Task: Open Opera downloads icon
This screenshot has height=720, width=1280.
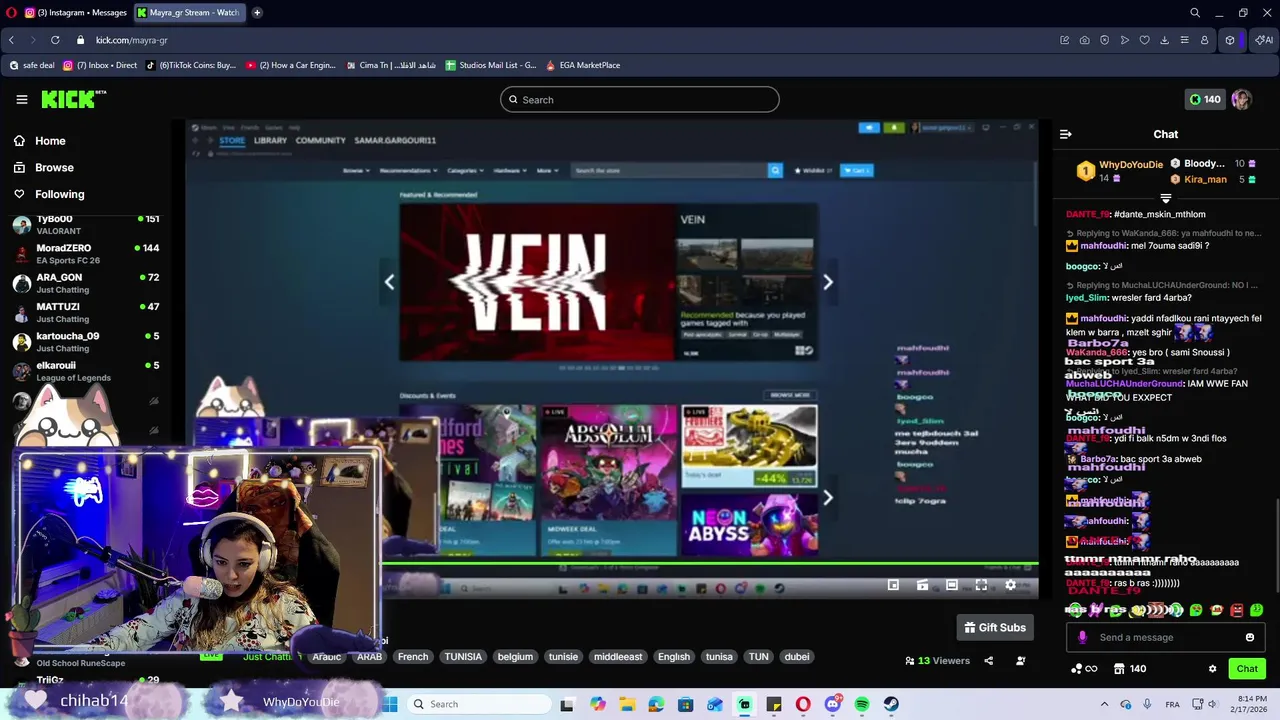Action: click(1164, 40)
